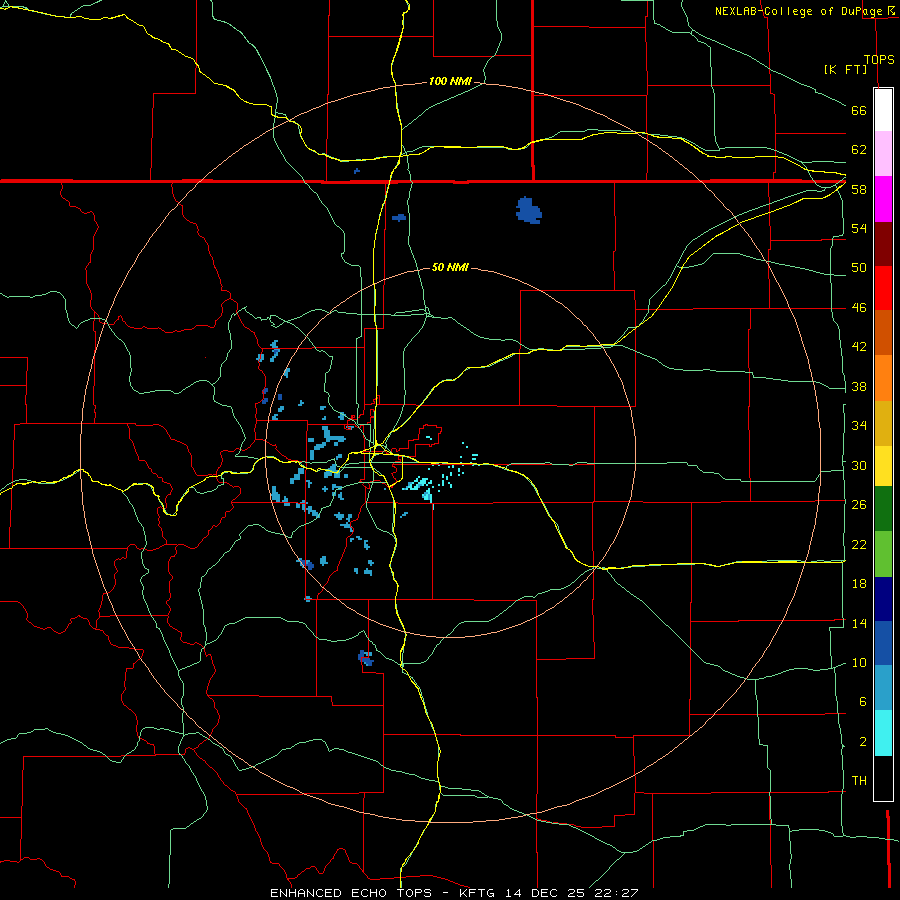Image resolution: width=900 pixels, height=900 pixels.
Task: Select the legend value 14
Action: point(859,623)
